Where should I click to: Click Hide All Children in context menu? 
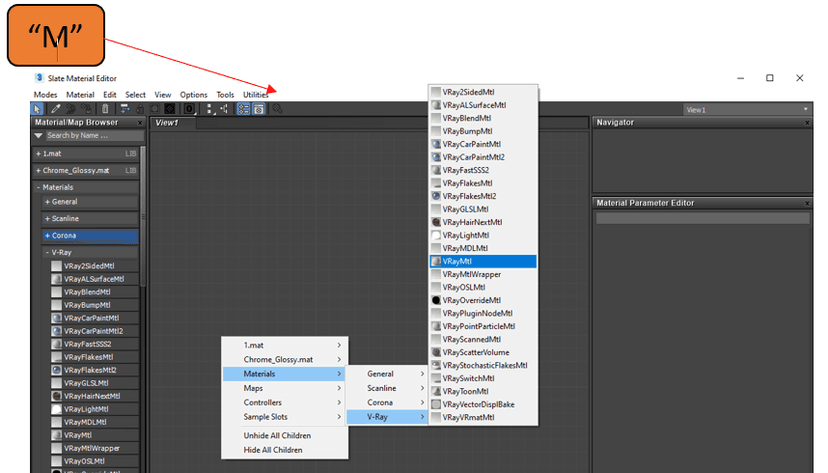click(x=285, y=450)
